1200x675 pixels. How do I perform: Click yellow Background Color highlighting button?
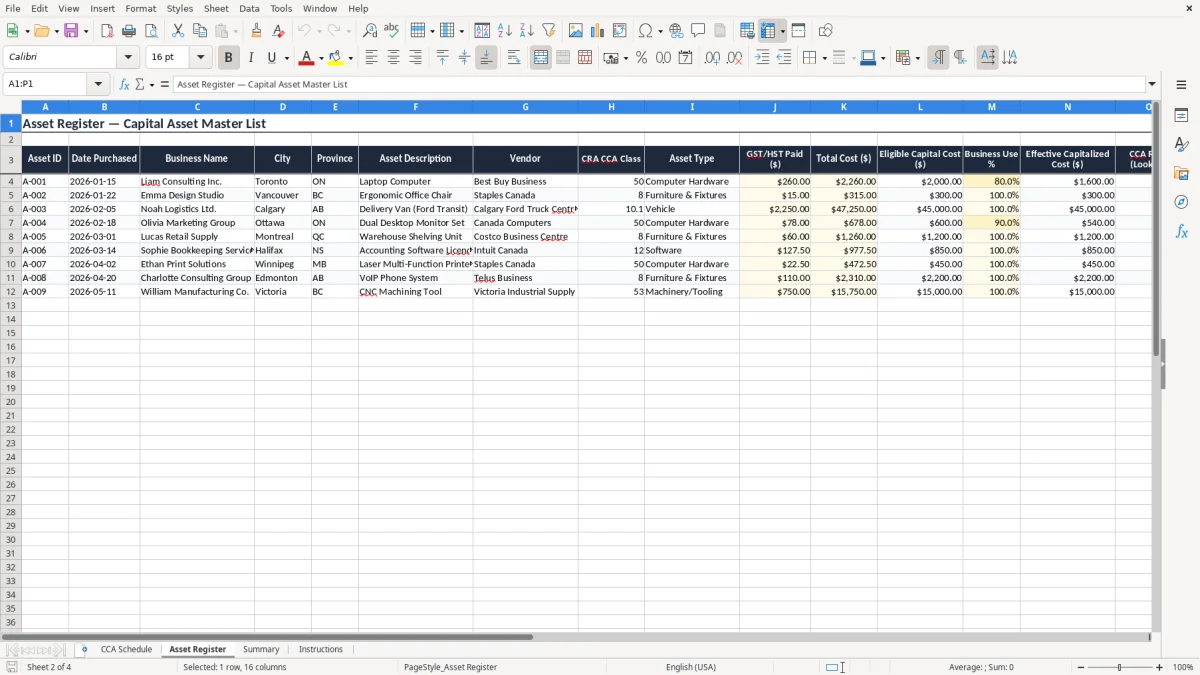(x=335, y=58)
